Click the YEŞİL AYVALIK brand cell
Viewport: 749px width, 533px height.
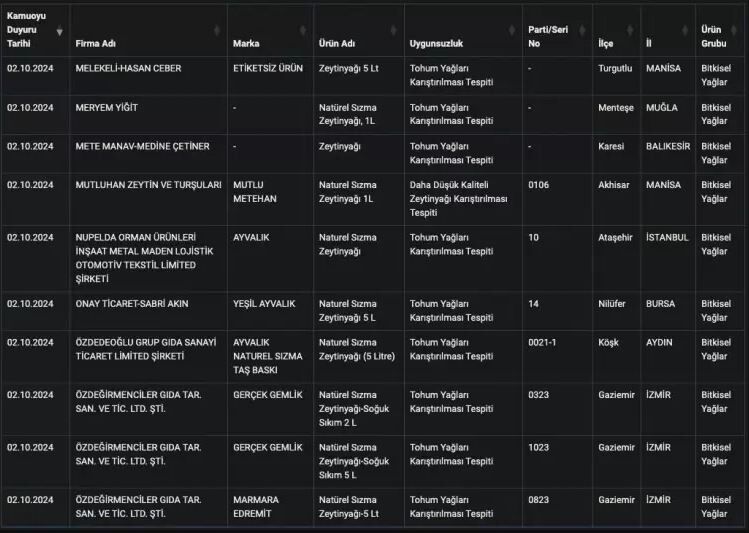(x=263, y=303)
